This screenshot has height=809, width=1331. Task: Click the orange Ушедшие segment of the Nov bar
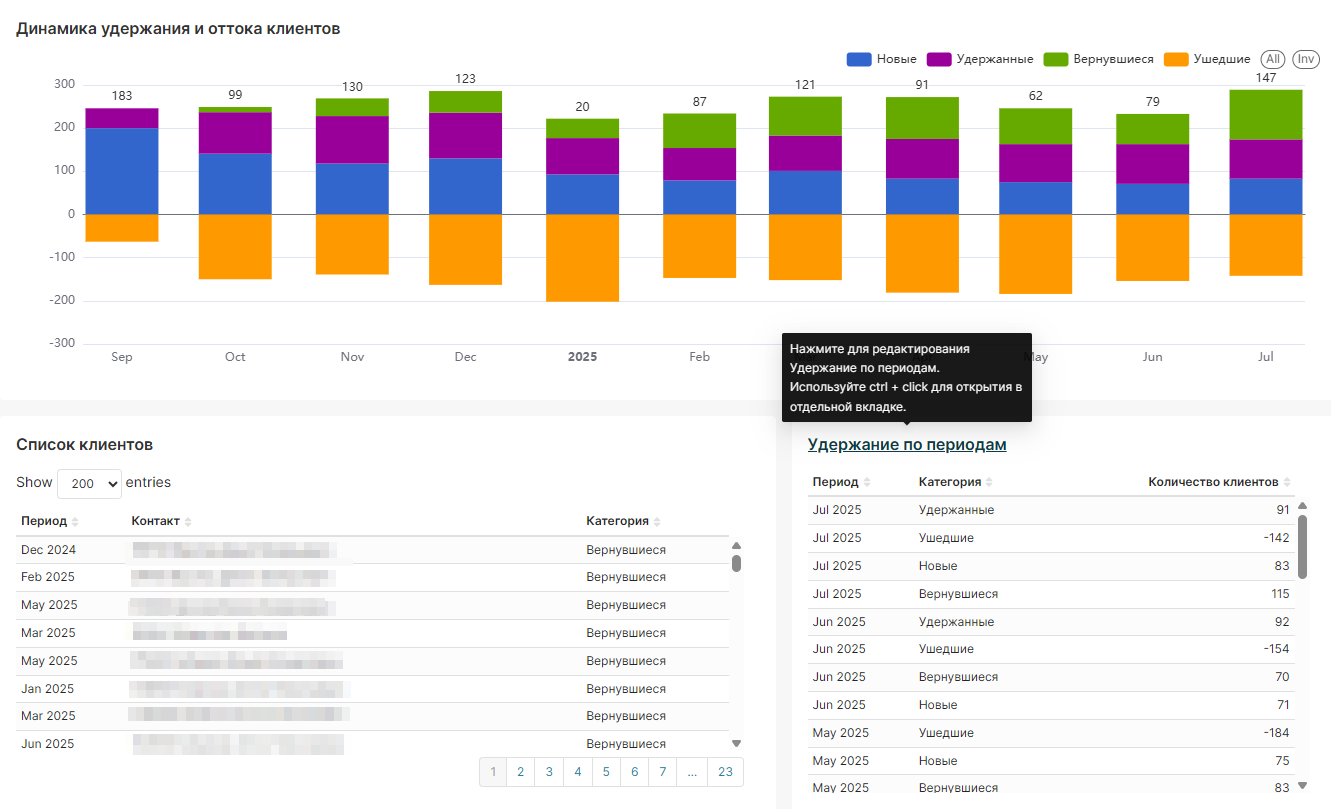[352, 244]
